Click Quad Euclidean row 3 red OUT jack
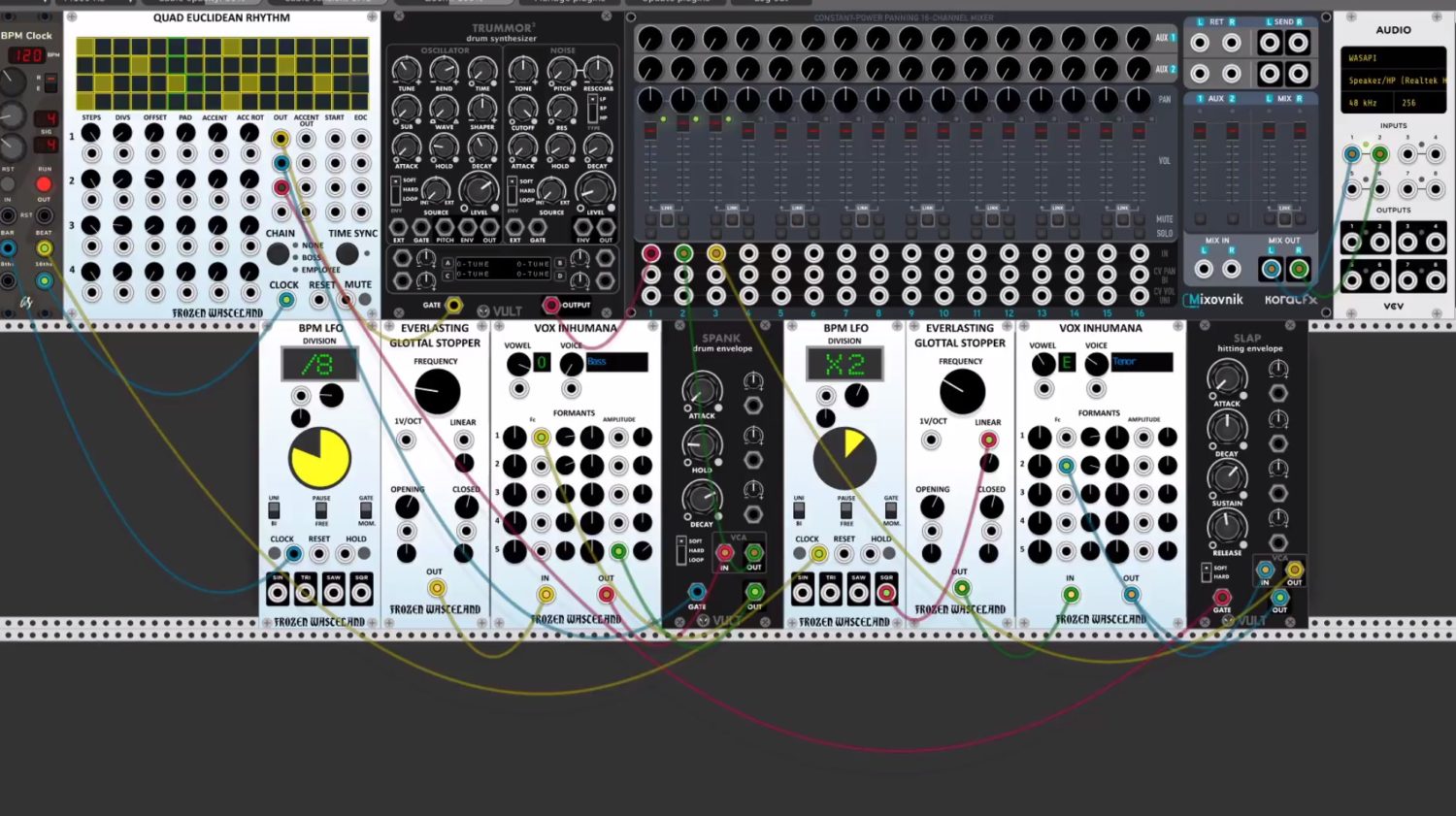The image size is (1456, 816). pos(281,187)
